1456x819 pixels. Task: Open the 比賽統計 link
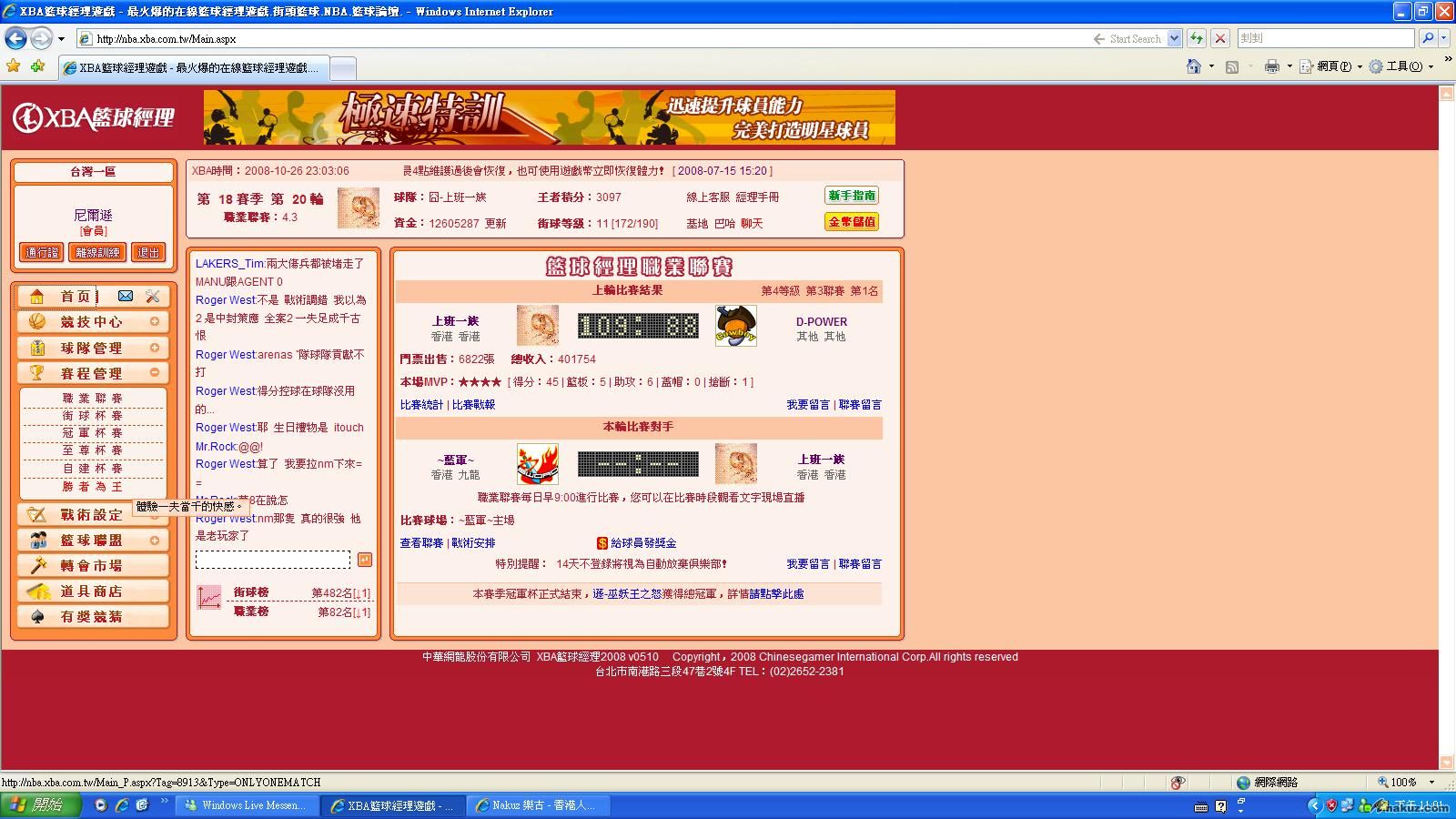coord(421,405)
